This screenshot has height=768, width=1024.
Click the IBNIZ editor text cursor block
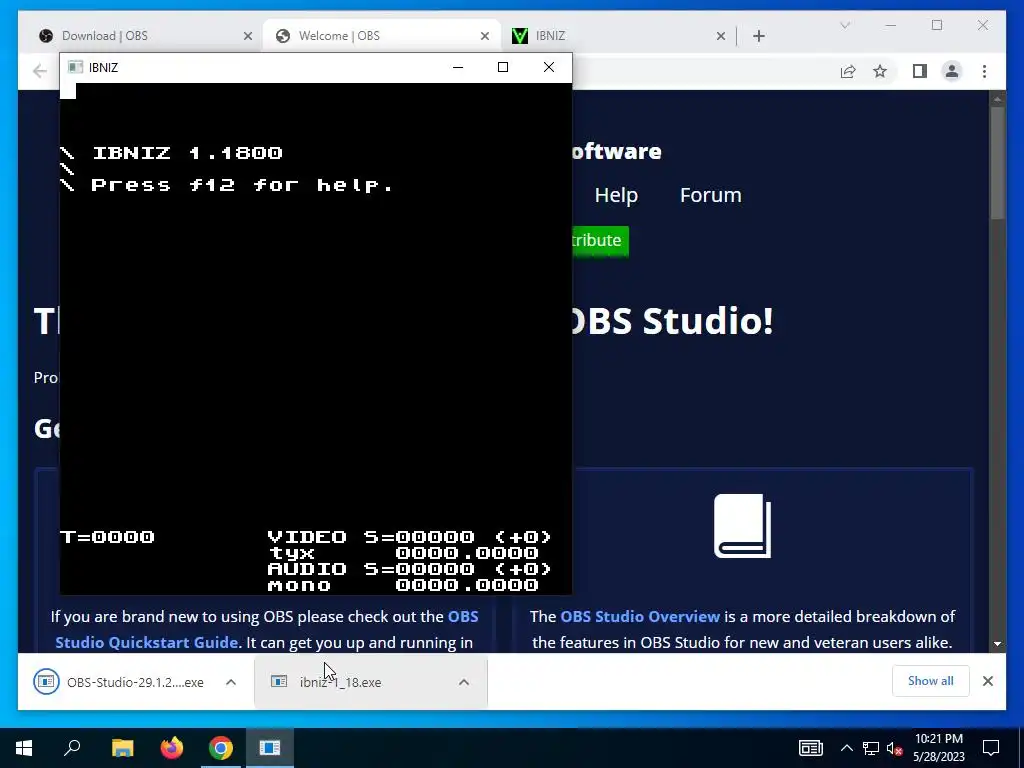68,91
